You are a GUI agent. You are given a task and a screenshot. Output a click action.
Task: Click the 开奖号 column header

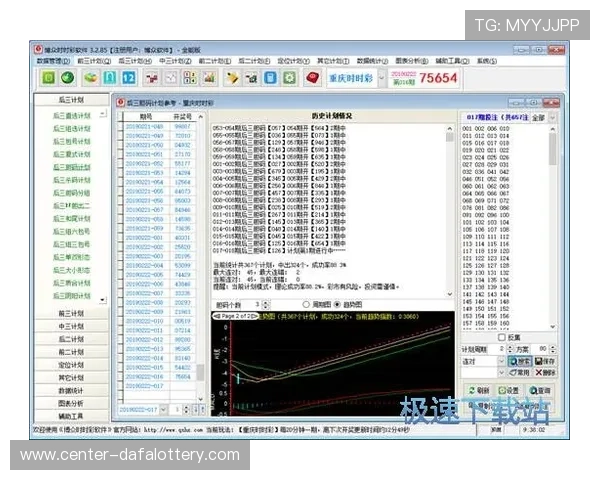[x=182, y=116]
